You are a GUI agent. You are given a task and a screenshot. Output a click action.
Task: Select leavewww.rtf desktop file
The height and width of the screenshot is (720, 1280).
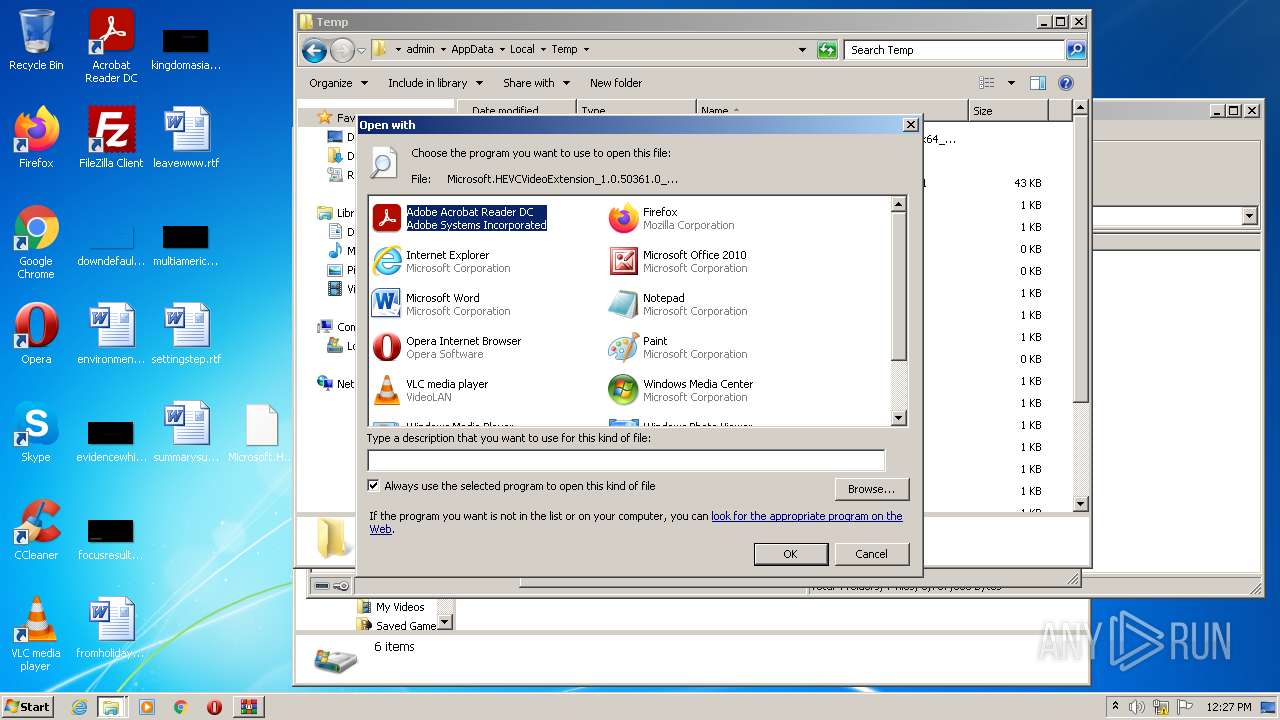pyautogui.click(x=186, y=137)
